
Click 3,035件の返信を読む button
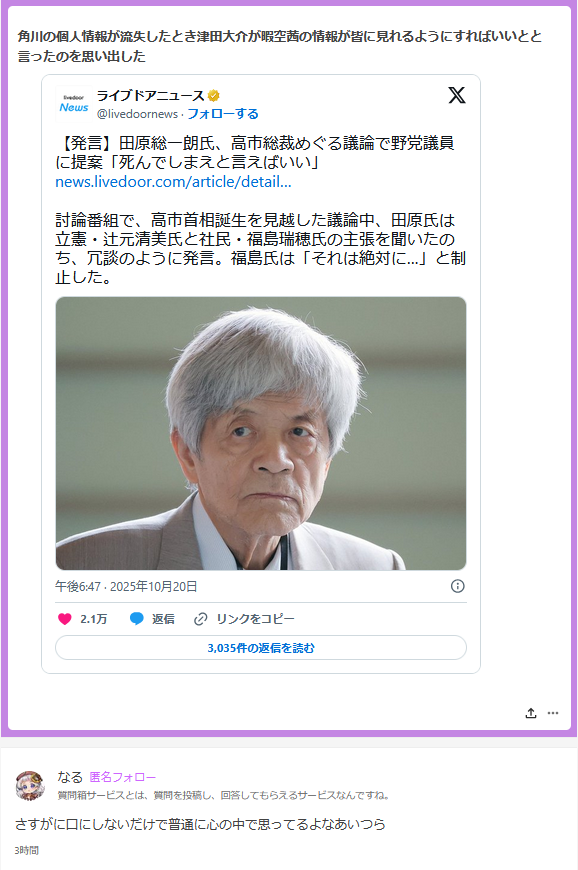click(261, 648)
